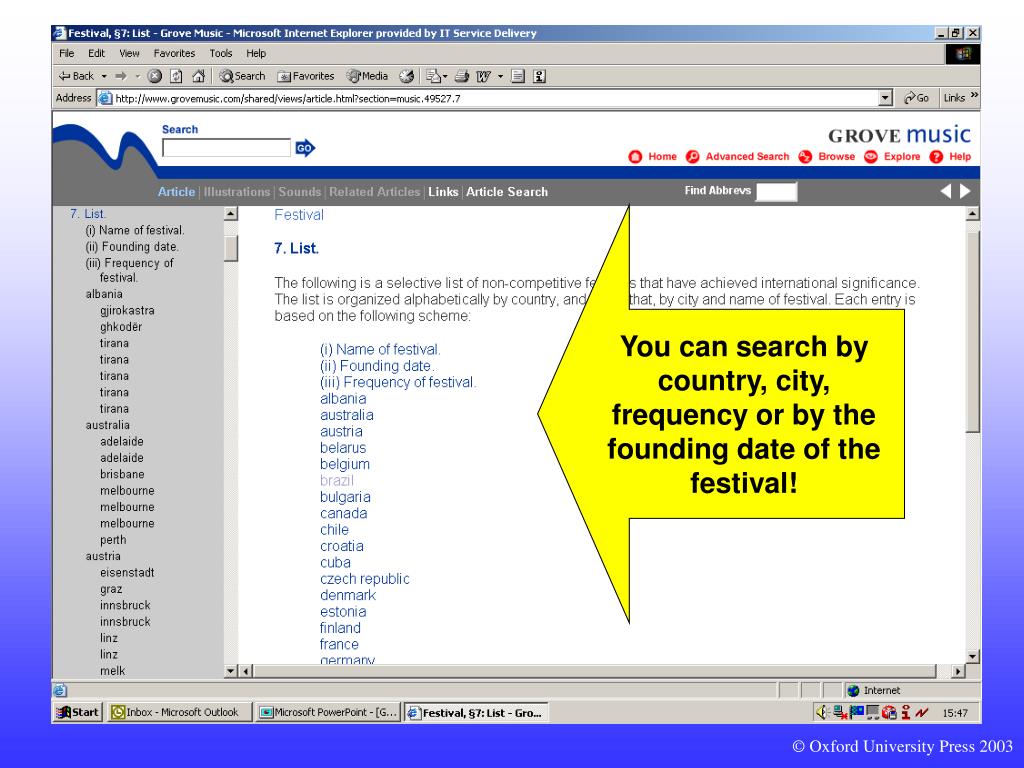Viewport: 1024px width, 768px height.
Task: Click the Browse red icon
Action: point(805,157)
